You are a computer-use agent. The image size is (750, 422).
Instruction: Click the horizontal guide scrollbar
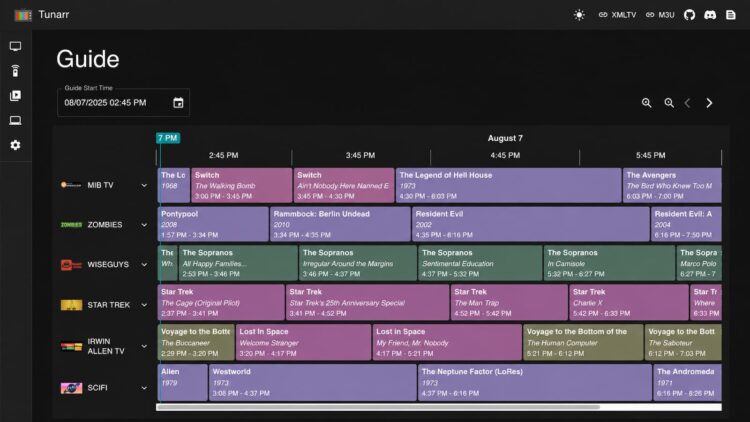[378, 407]
